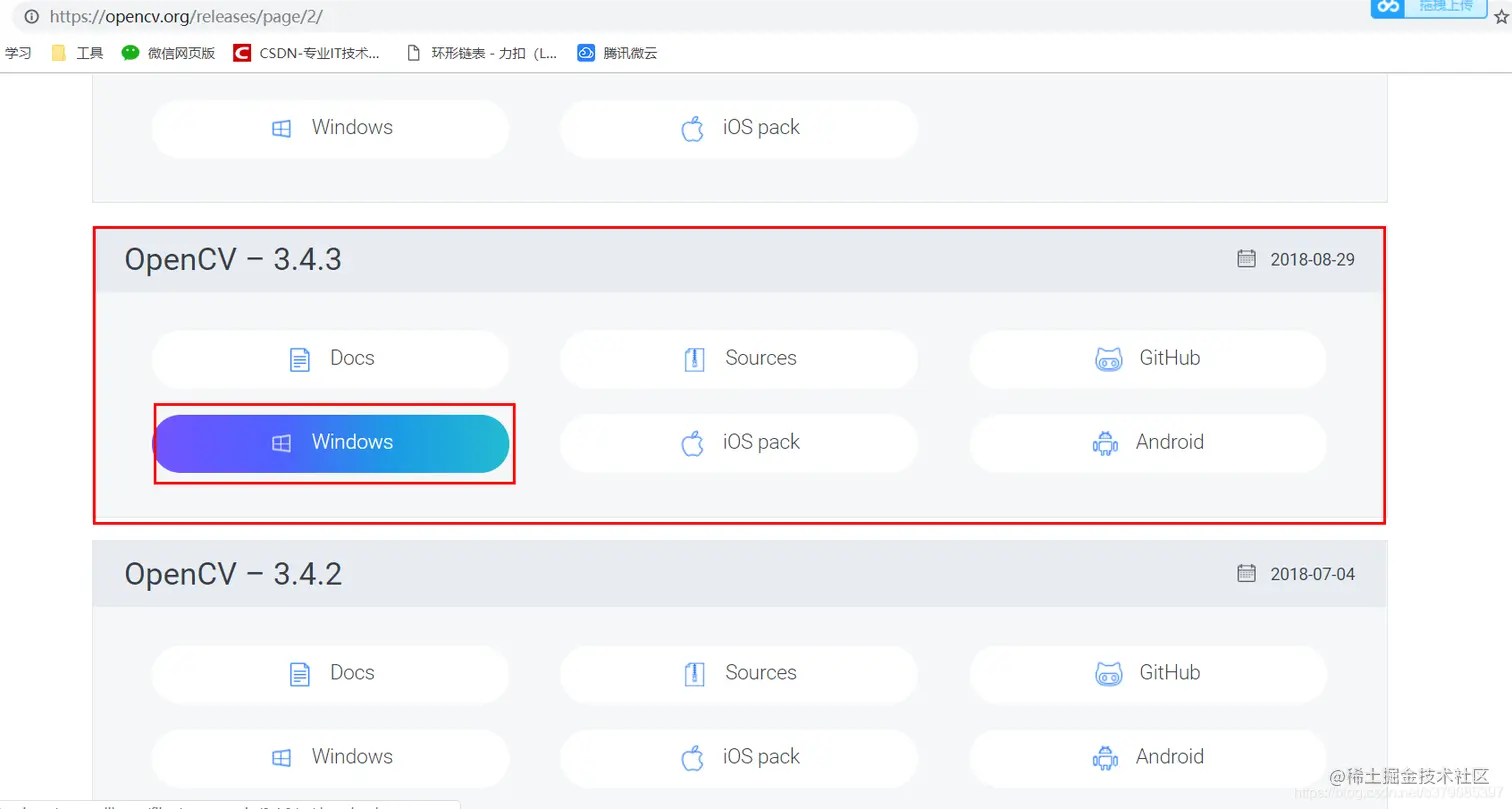1512x809 pixels.
Task: Click the Windows button under OpenCV 3.4.3
Action: coord(331,443)
